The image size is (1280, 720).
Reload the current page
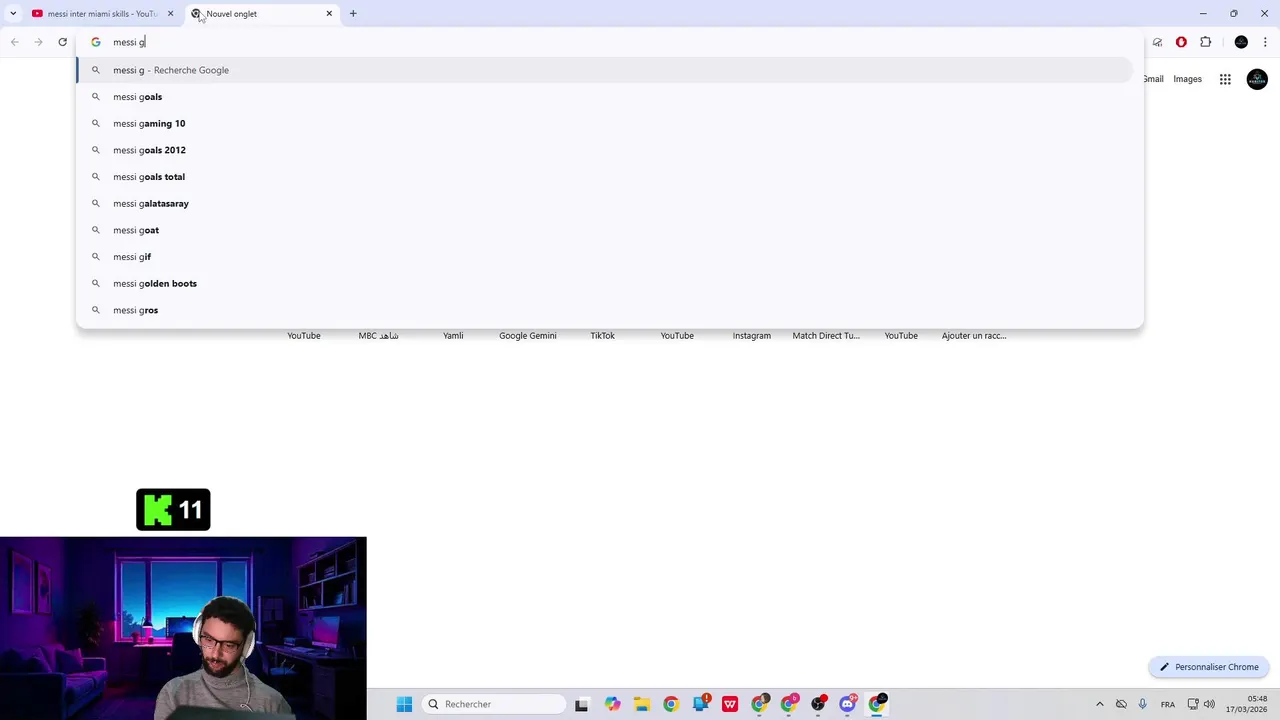tap(62, 42)
